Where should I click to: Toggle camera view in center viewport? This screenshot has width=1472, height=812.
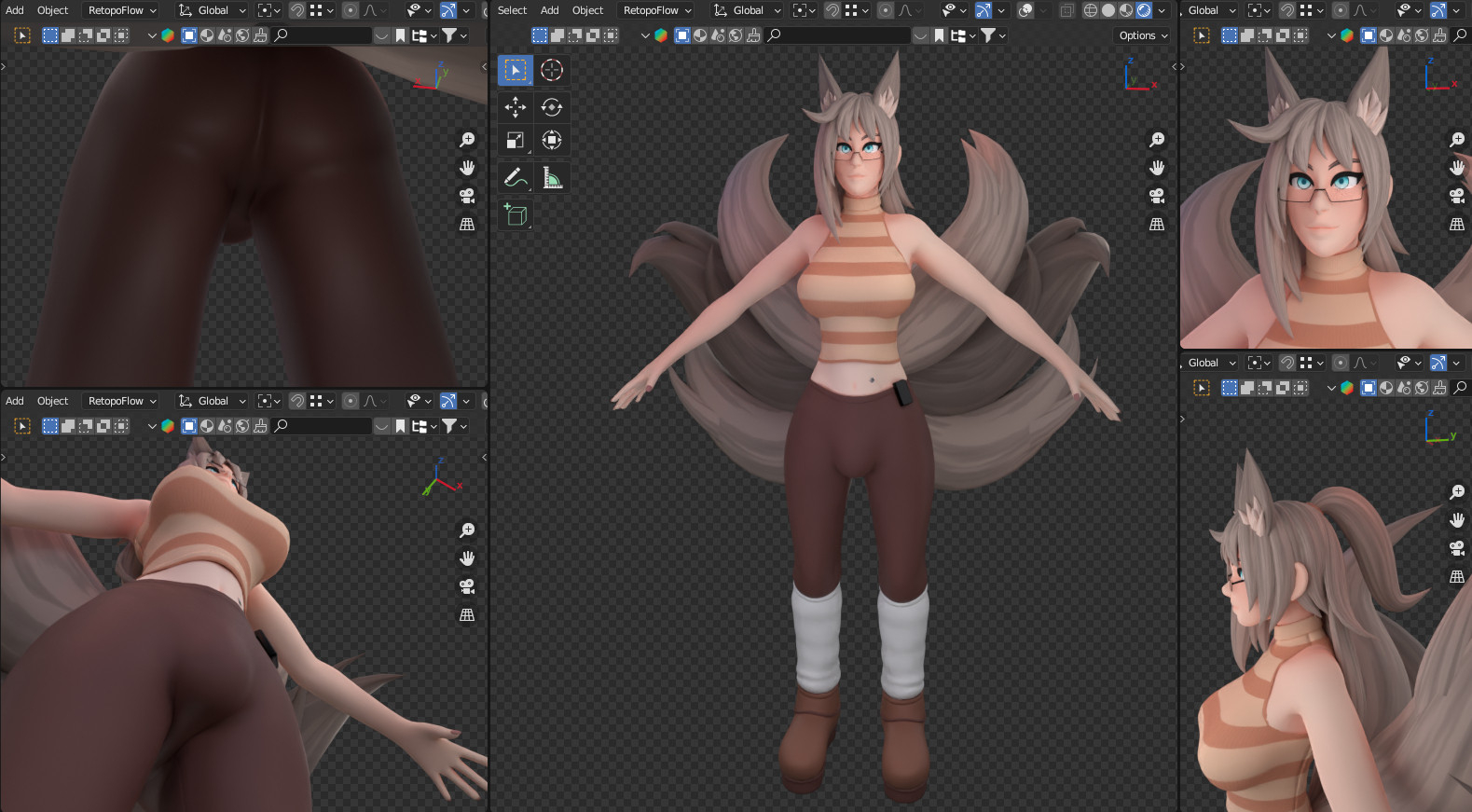pos(1157,196)
